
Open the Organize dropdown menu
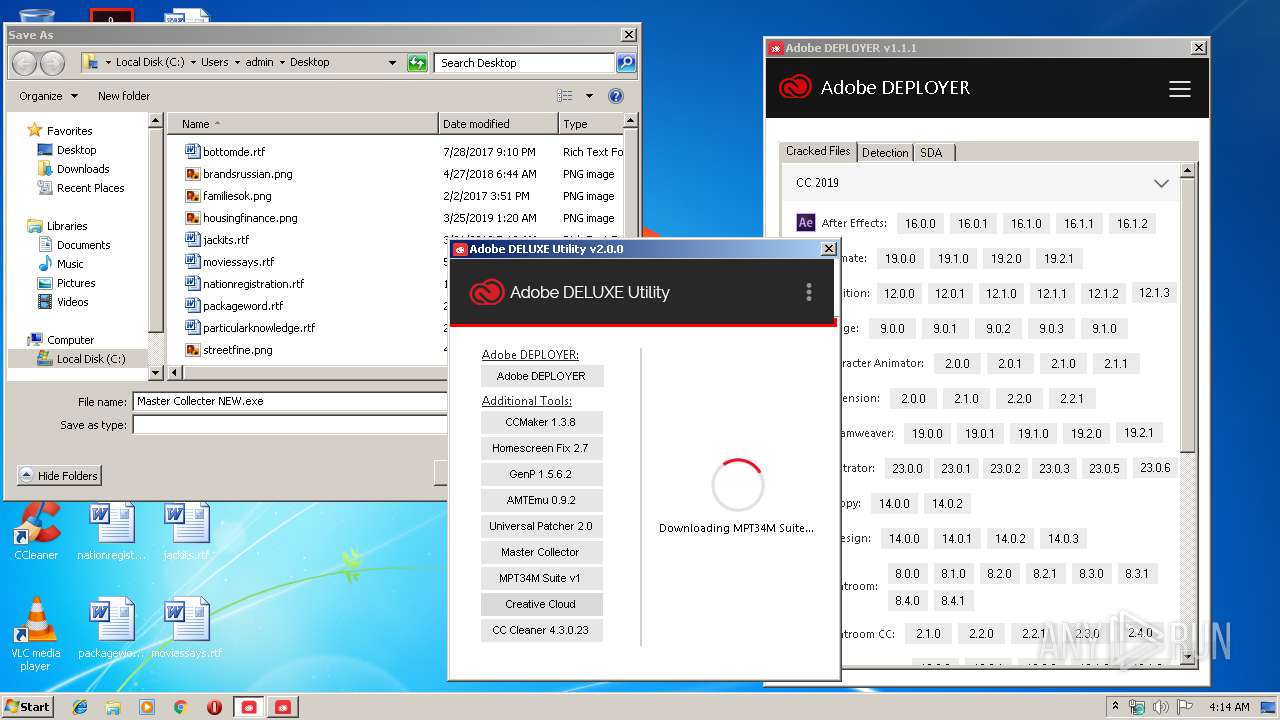48,96
